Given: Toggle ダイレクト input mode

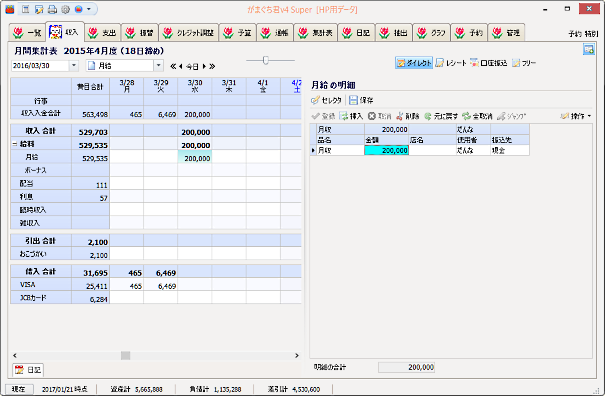Looking at the screenshot, I should (x=414, y=63).
